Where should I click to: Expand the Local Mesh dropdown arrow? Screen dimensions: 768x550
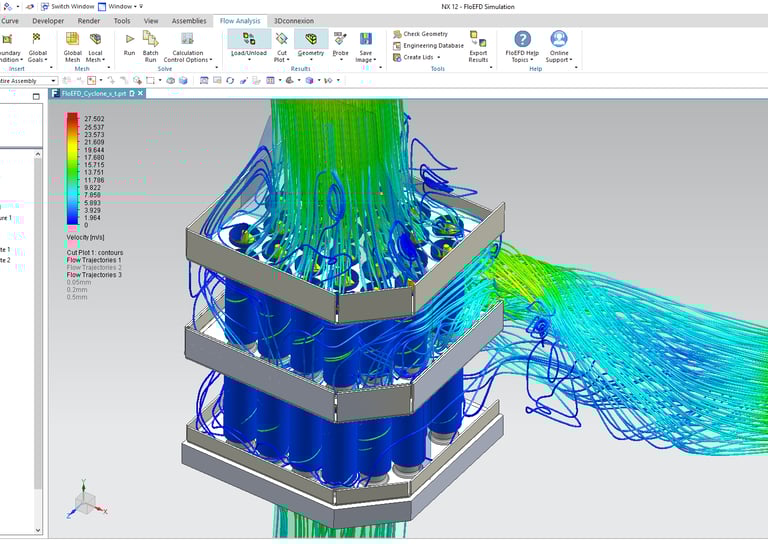(x=104, y=60)
